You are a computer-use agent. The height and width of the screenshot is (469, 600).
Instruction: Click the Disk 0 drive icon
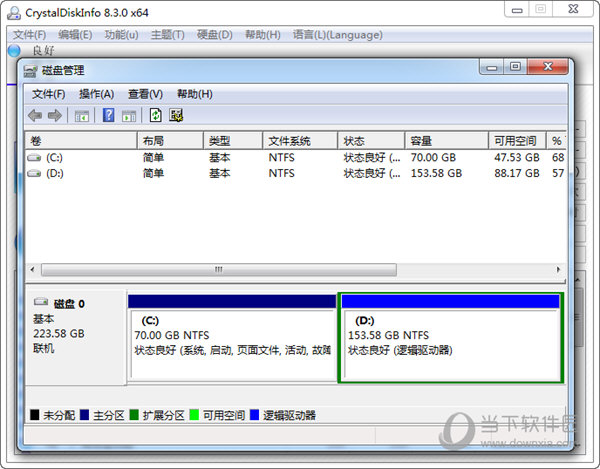(x=41, y=302)
